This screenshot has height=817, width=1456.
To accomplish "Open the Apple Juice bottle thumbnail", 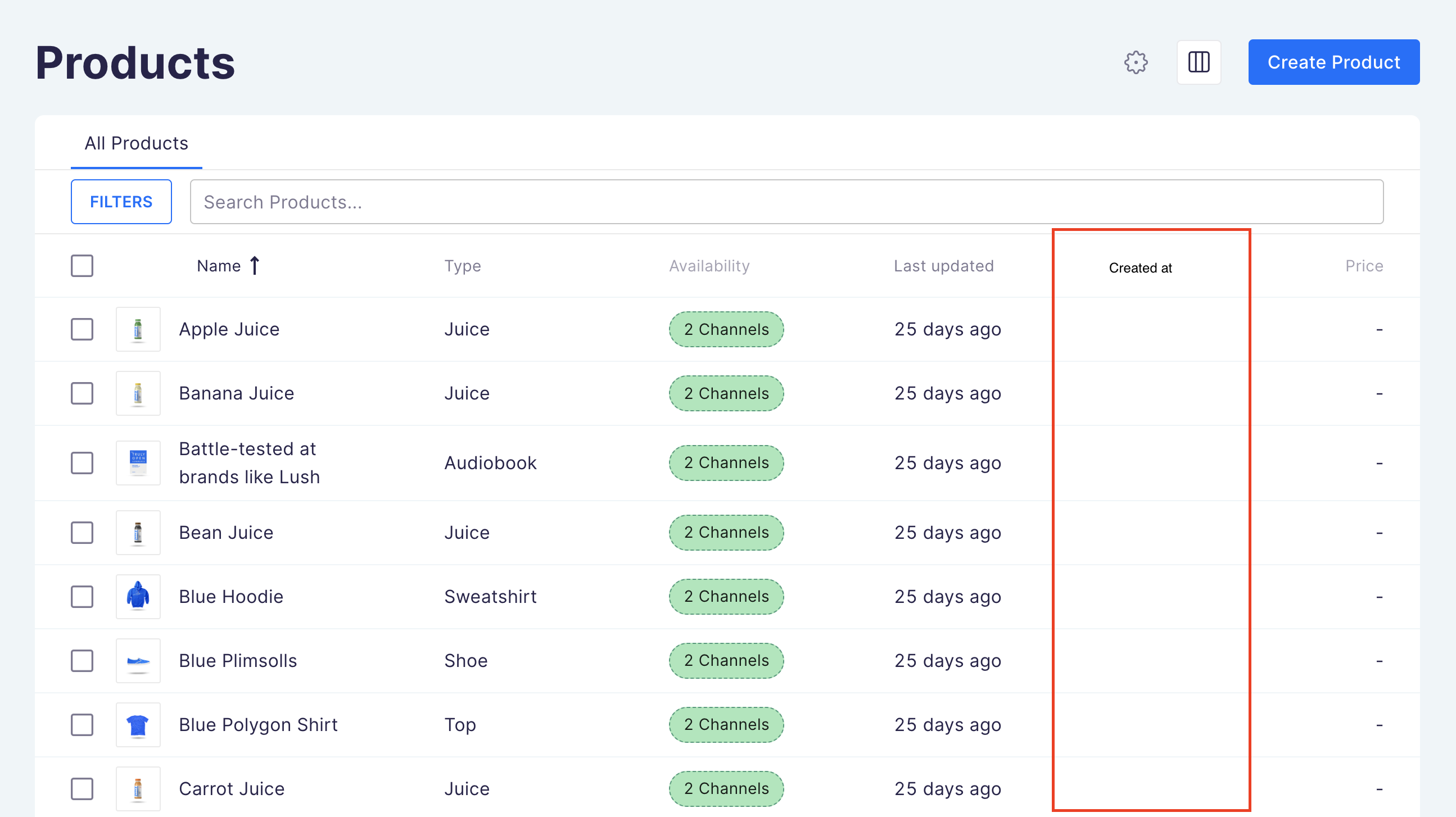I will click(x=138, y=329).
